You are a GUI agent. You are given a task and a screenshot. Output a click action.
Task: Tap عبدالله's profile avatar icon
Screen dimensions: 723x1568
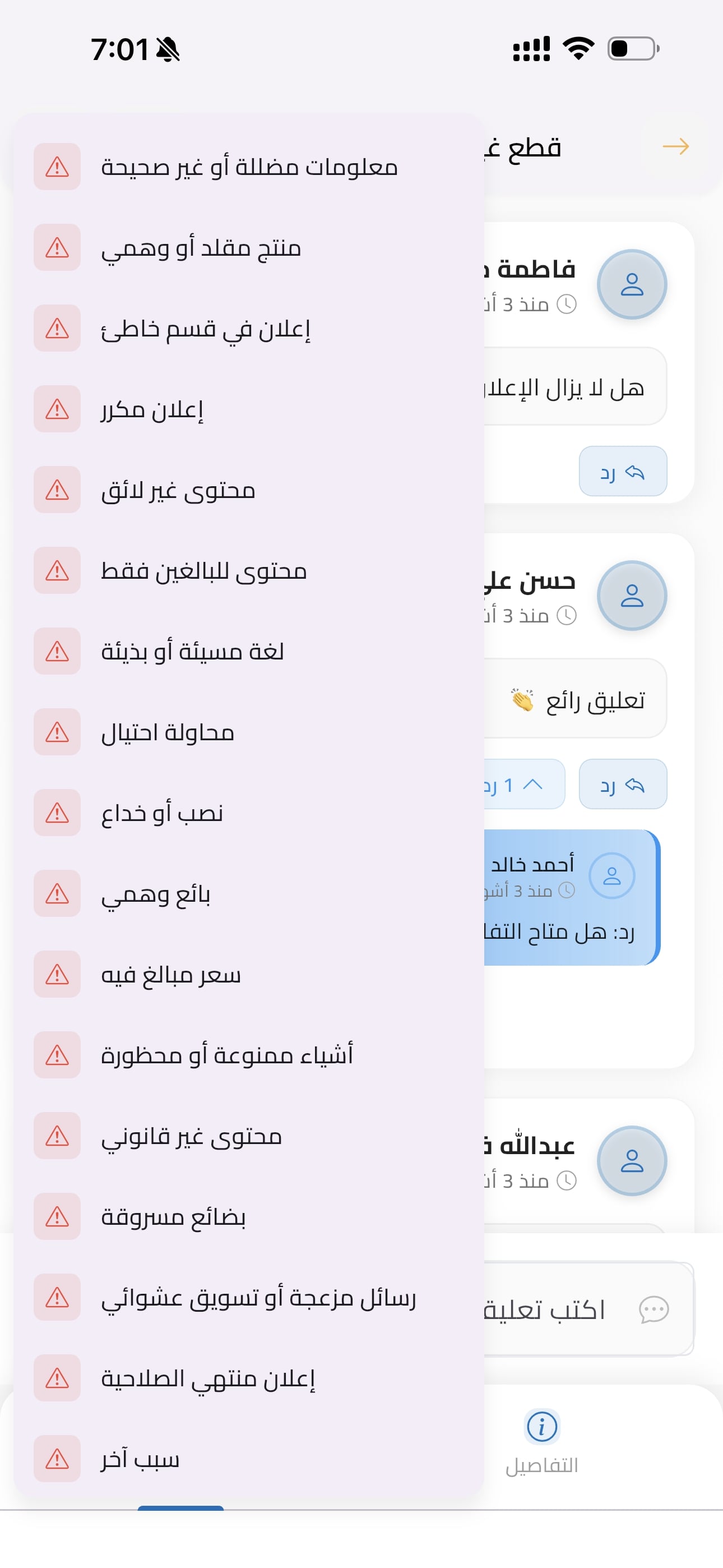coord(632,1161)
